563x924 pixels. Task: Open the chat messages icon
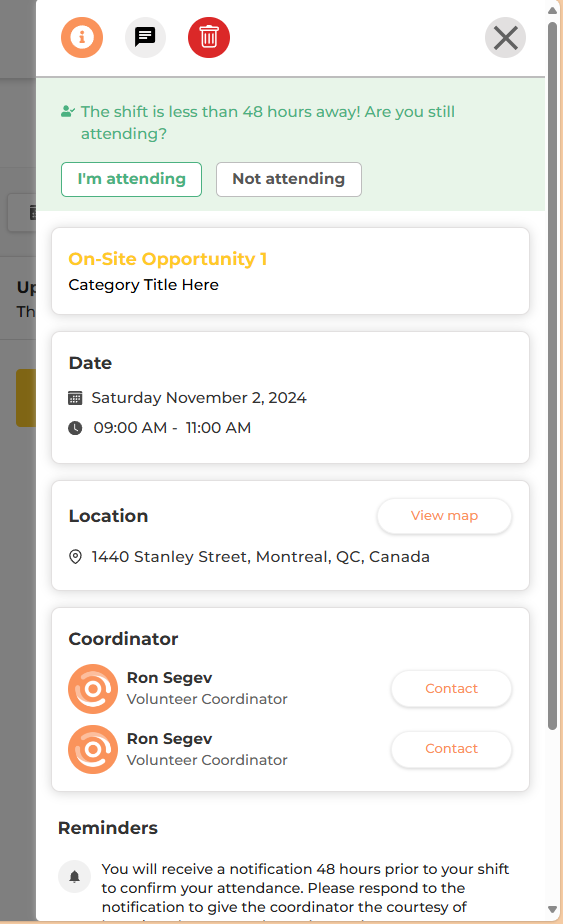pyautogui.click(x=145, y=37)
